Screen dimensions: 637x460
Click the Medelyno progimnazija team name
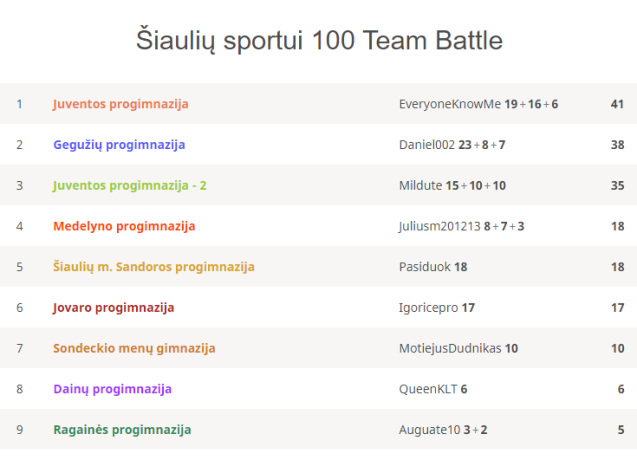pyautogui.click(x=124, y=226)
